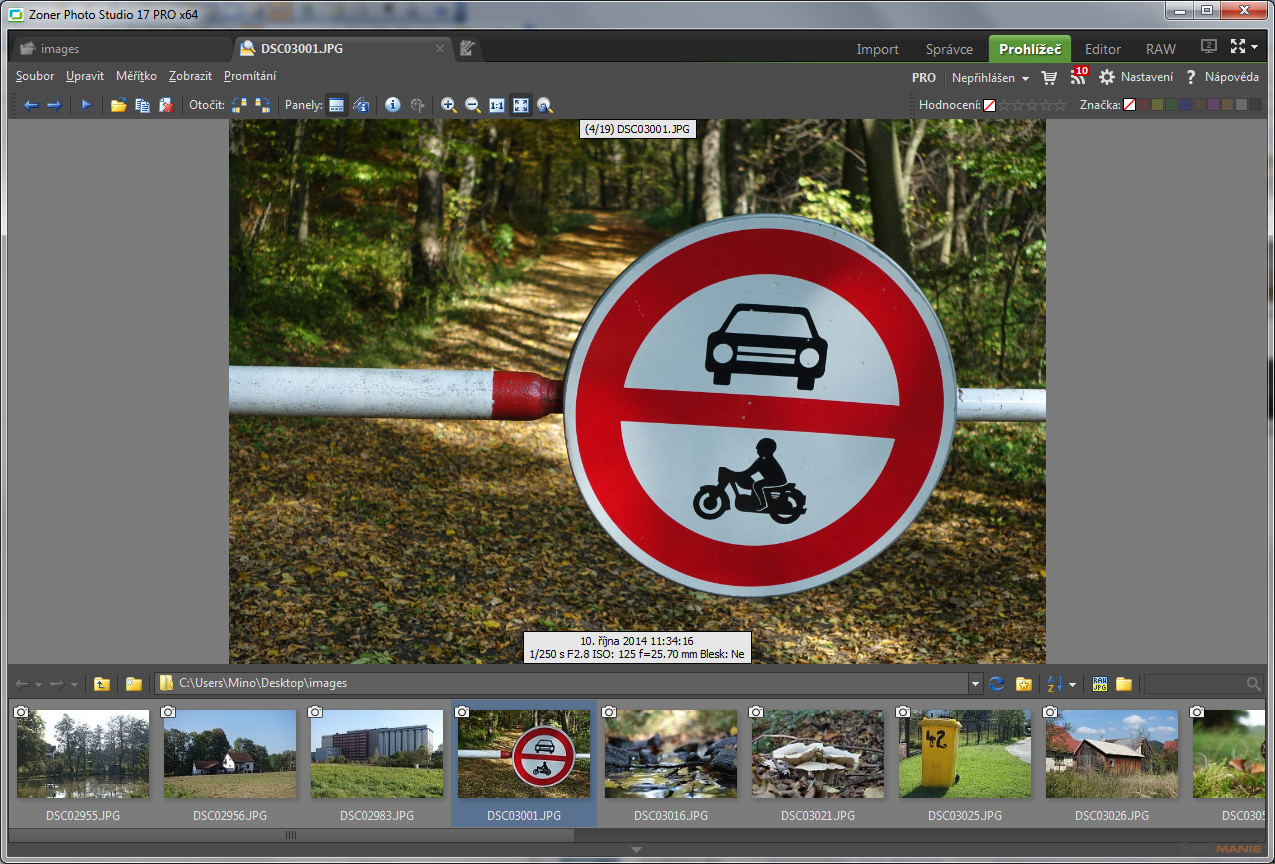The width and height of the screenshot is (1275, 864).
Task: Go to next image with right arrow
Action: pos(54,105)
